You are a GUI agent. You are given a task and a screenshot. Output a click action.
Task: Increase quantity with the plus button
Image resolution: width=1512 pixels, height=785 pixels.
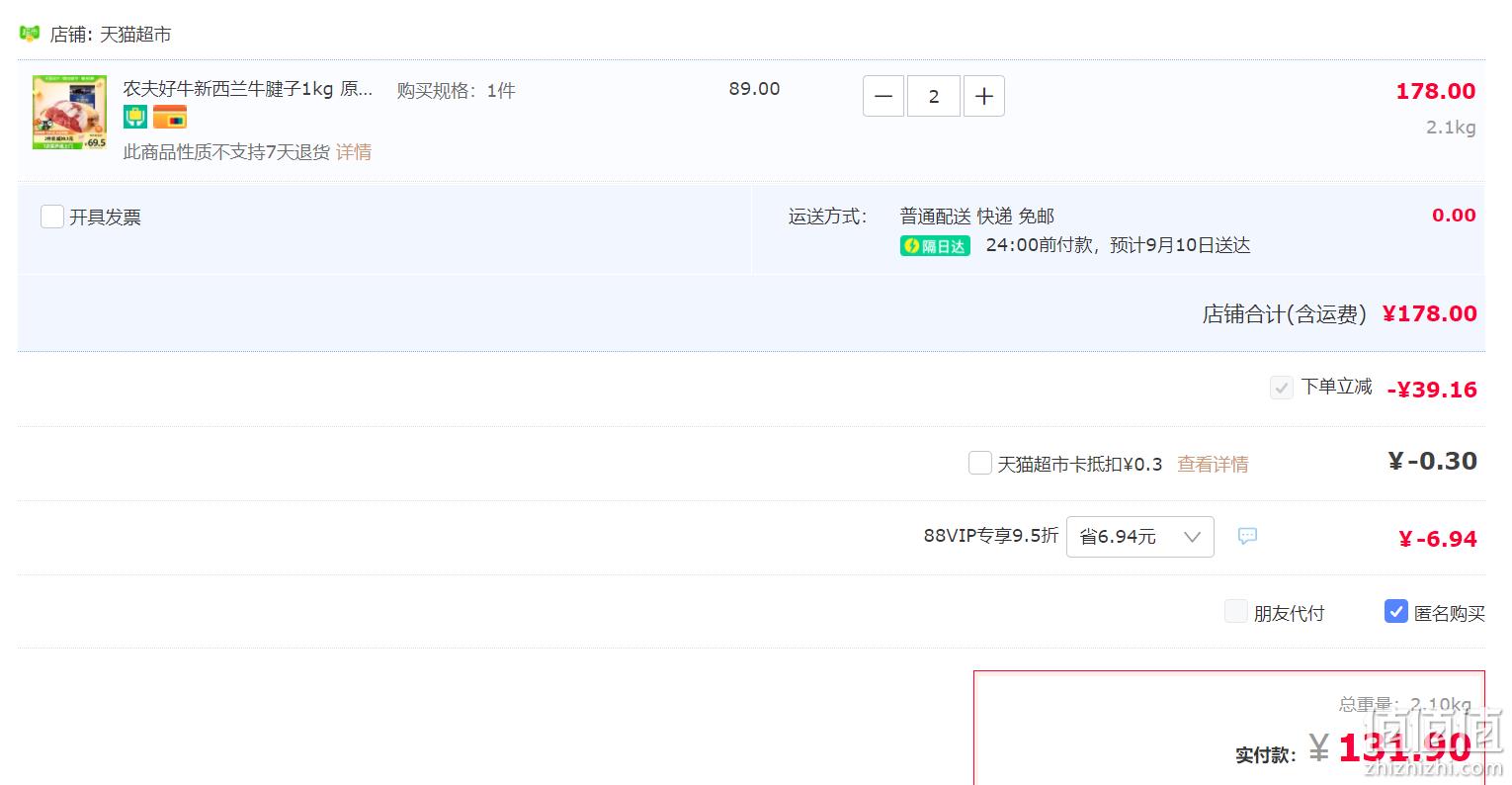click(984, 97)
